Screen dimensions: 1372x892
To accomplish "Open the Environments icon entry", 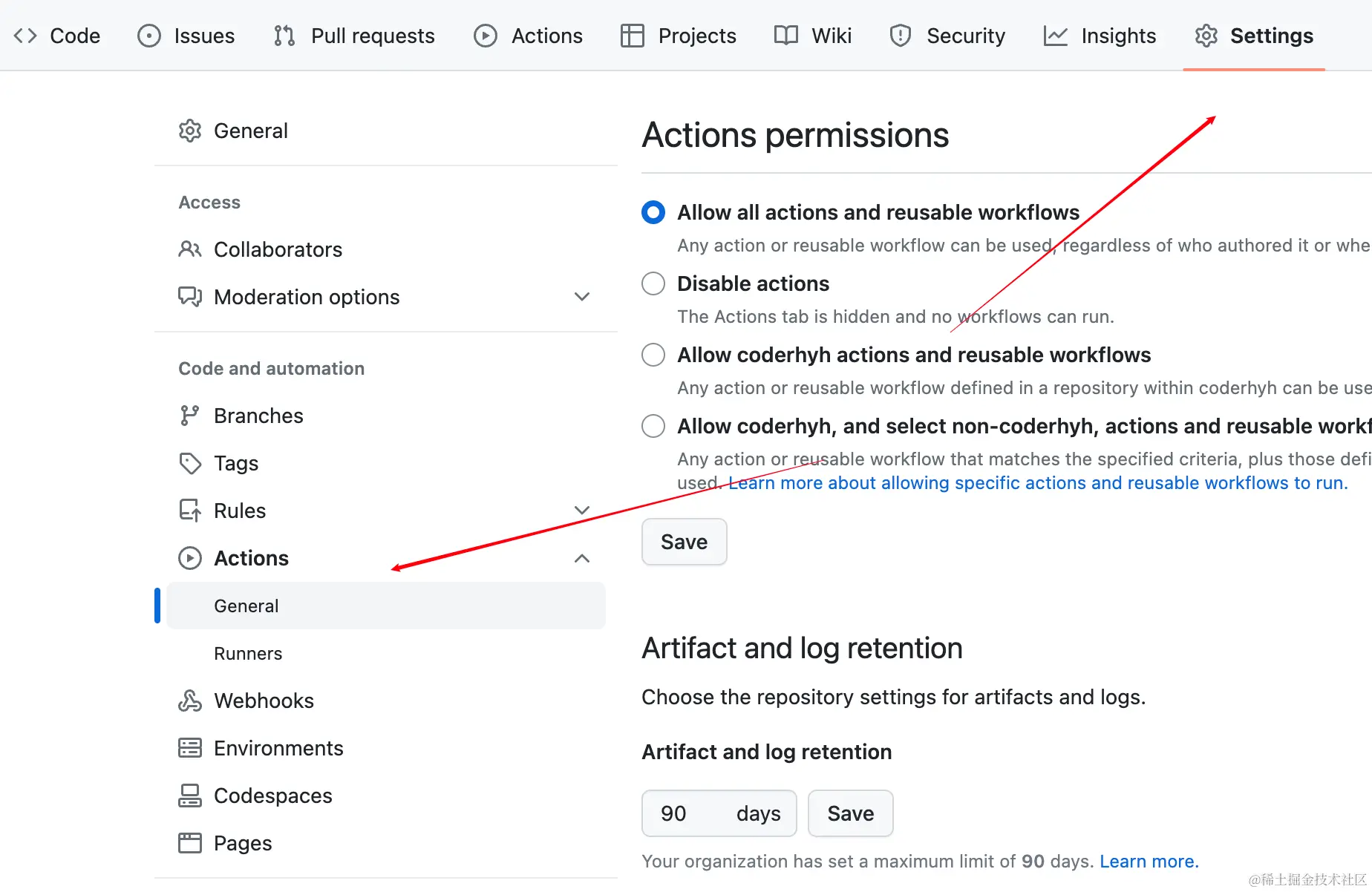I will [x=190, y=748].
